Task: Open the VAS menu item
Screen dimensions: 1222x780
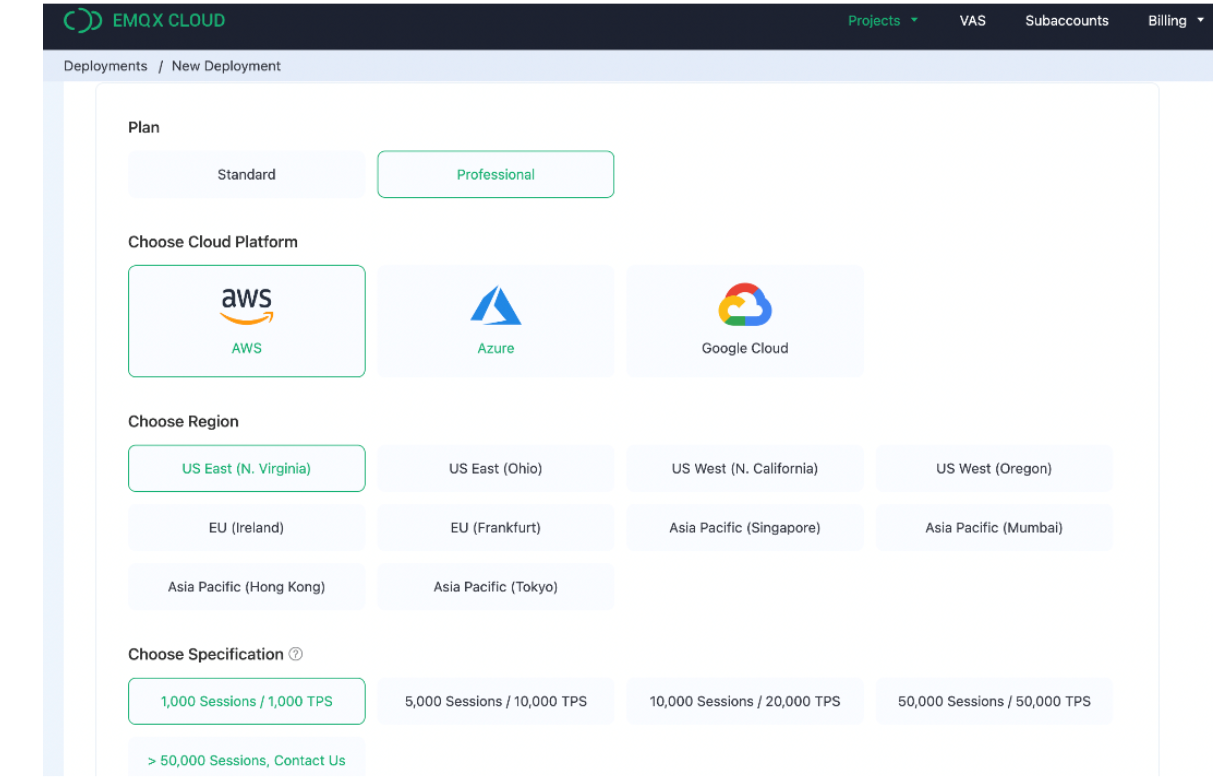Action: pyautogui.click(x=972, y=20)
